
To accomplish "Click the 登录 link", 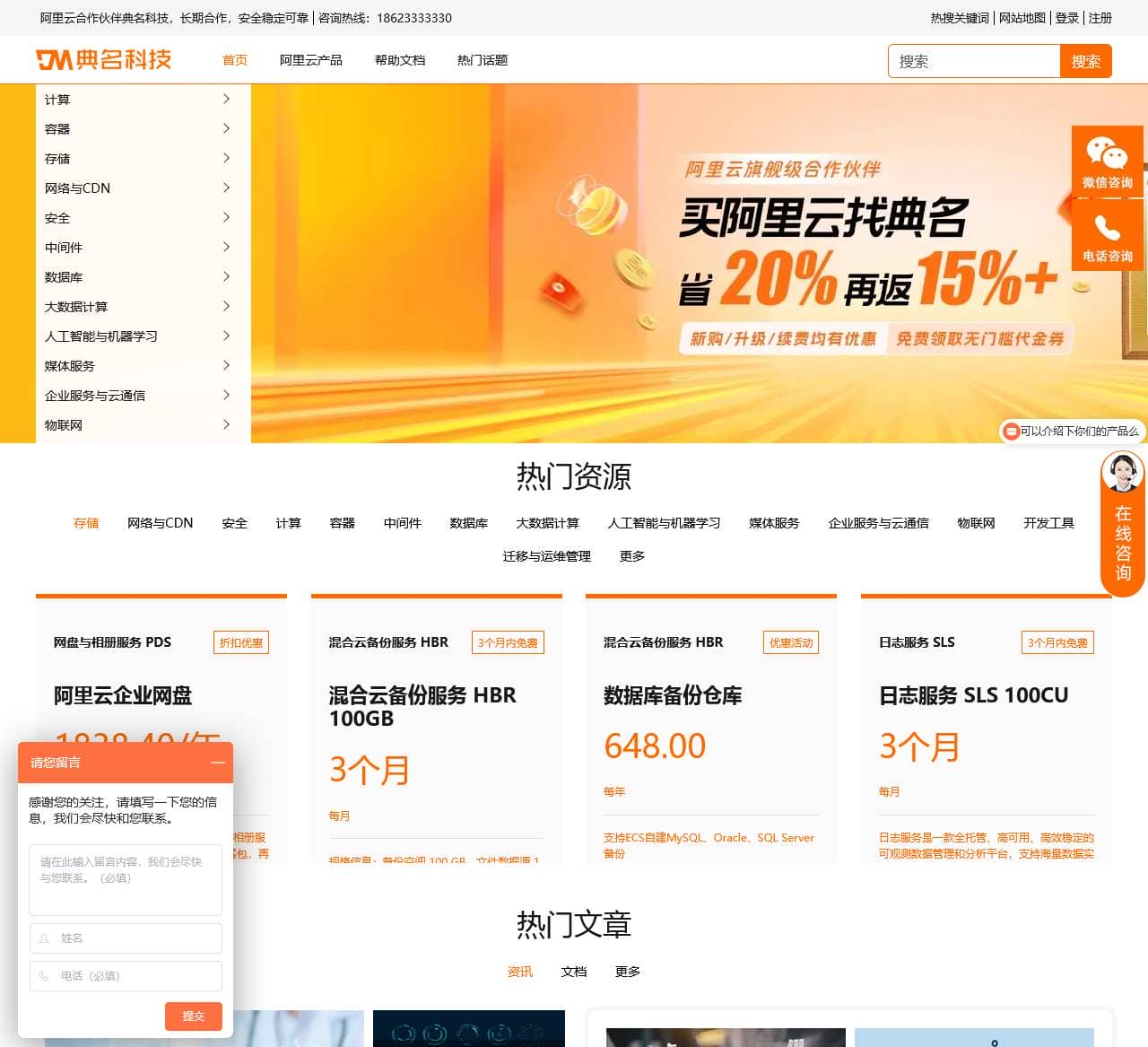I will (x=1067, y=18).
